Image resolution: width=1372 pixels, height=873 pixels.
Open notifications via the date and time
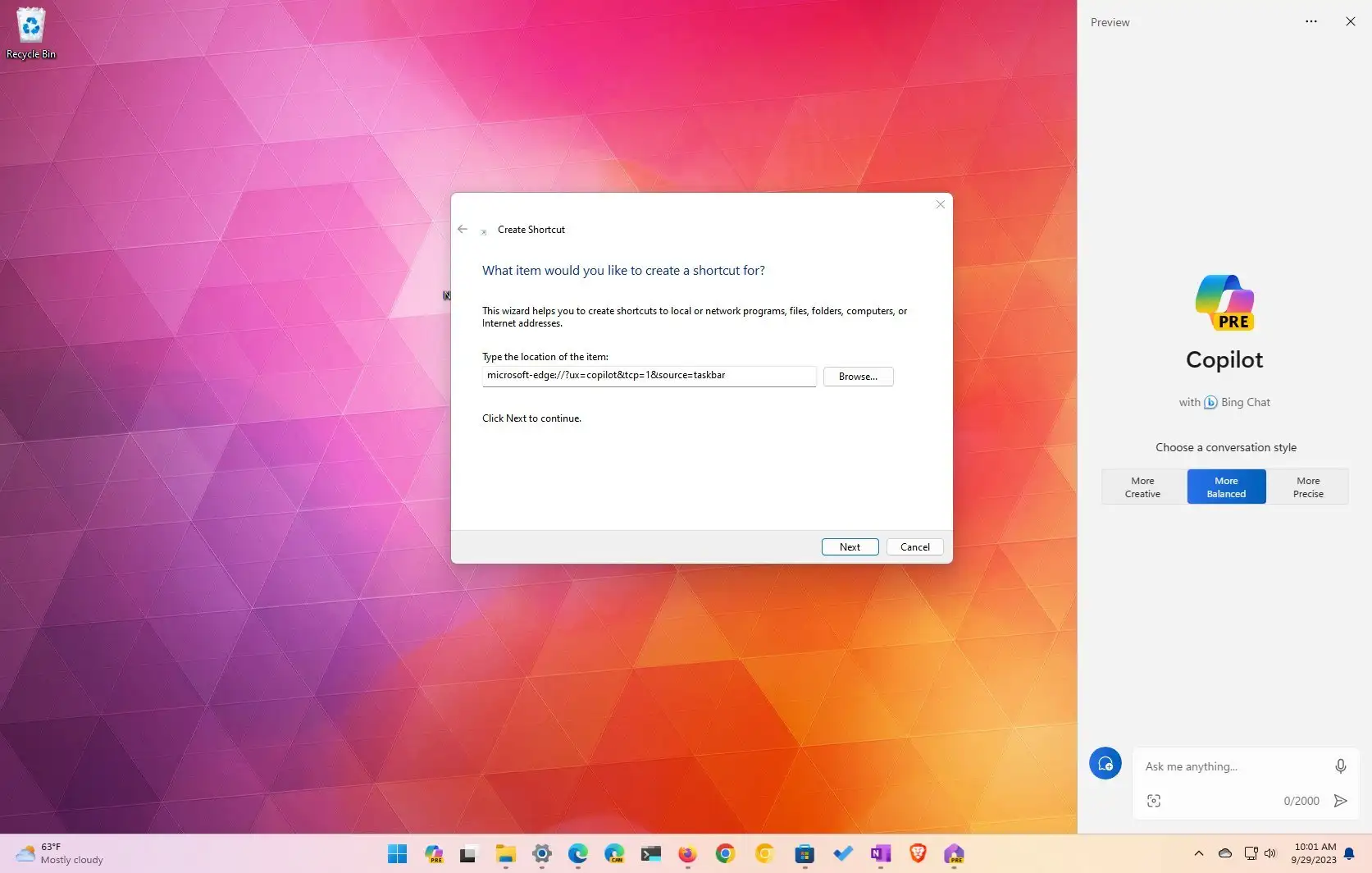click(x=1313, y=852)
